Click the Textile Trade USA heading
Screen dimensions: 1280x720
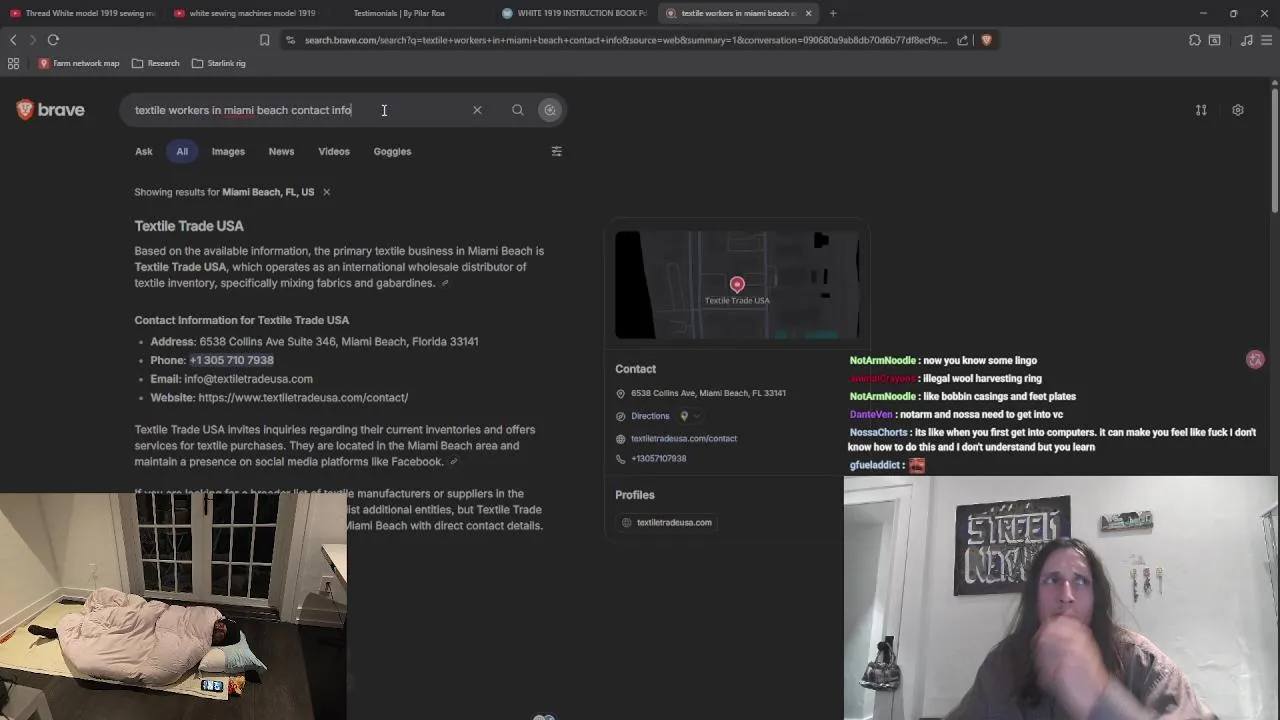point(189,226)
